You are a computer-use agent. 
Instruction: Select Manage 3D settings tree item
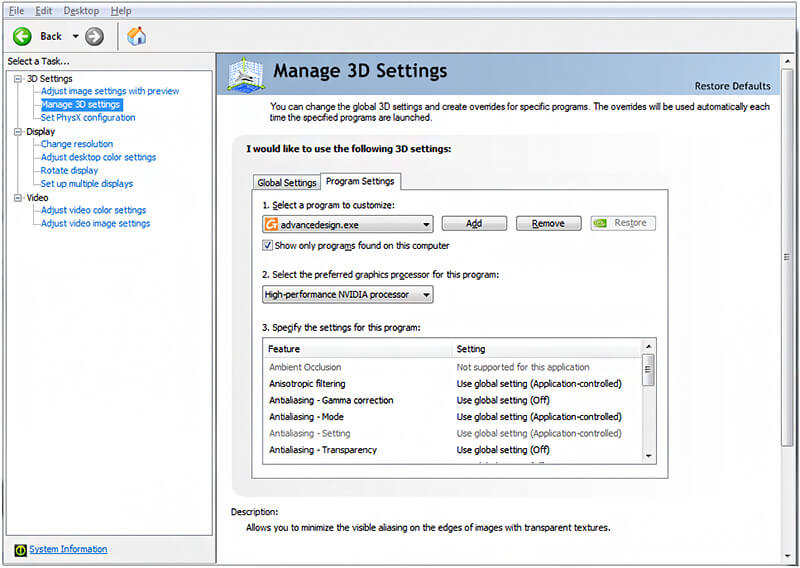(81, 105)
